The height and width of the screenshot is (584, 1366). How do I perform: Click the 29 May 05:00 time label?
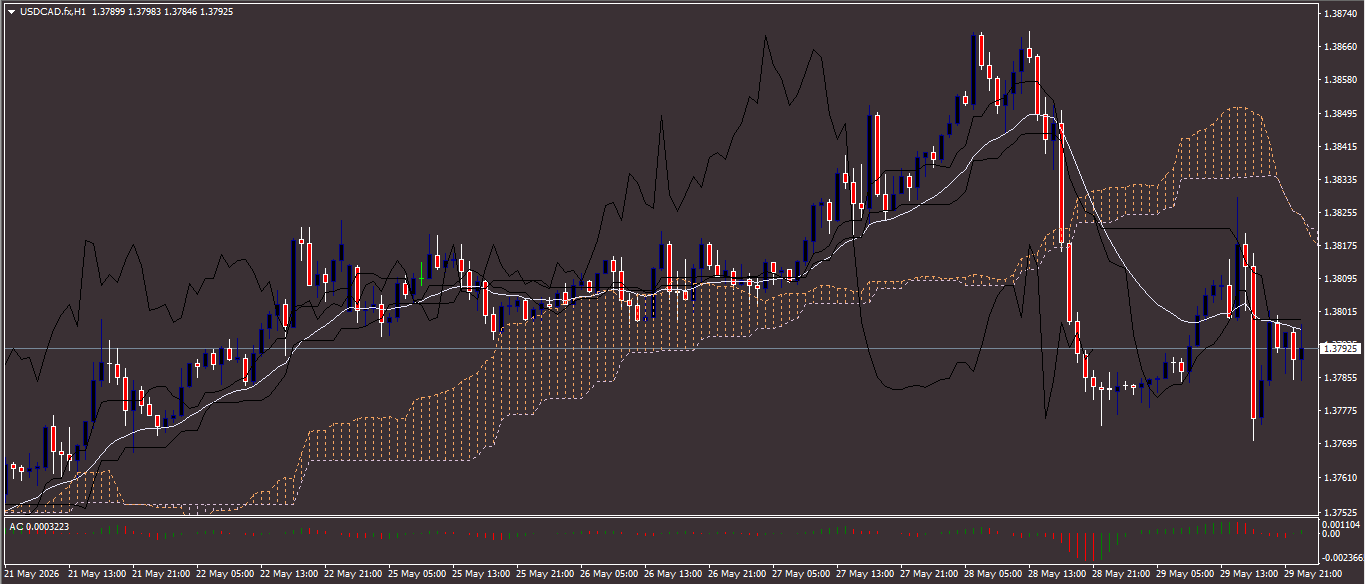tap(1185, 575)
